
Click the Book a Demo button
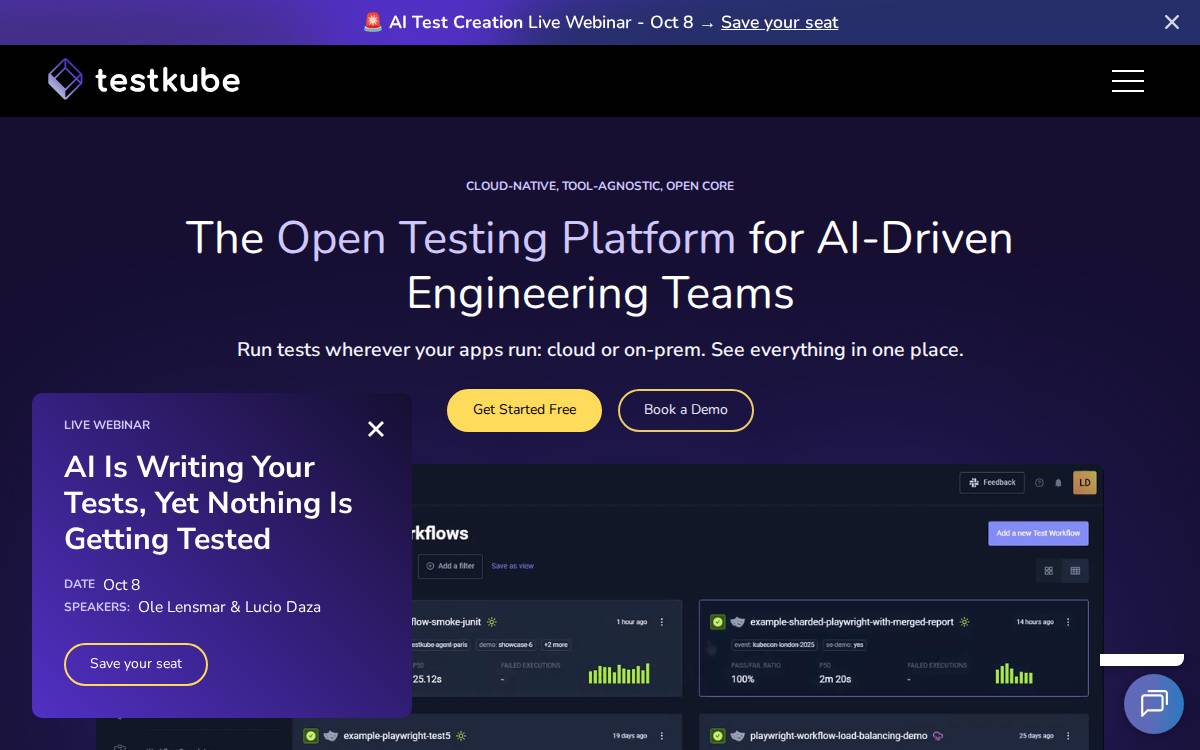[x=685, y=410]
